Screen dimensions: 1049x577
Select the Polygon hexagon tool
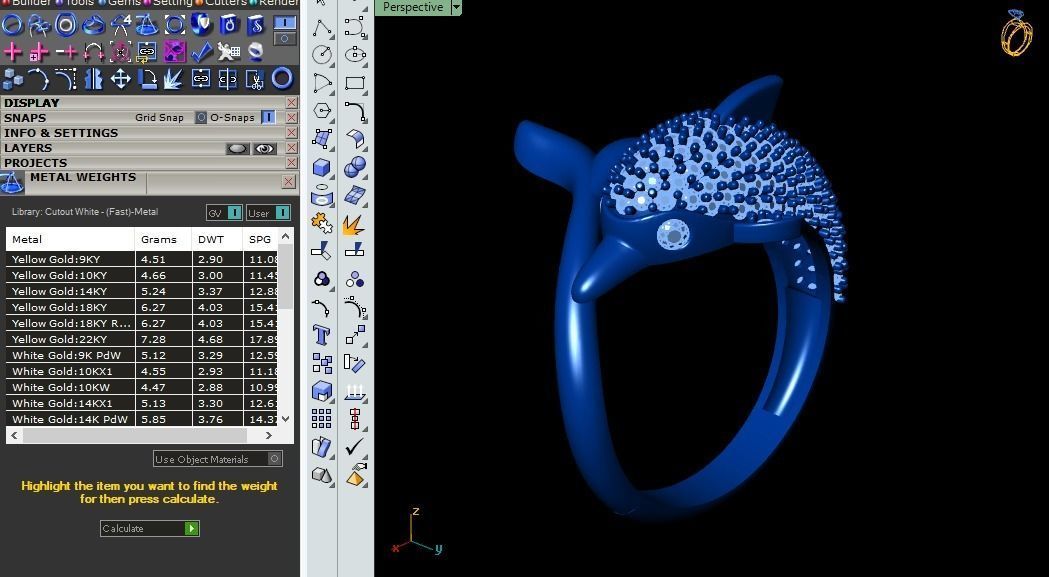[x=322, y=111]
